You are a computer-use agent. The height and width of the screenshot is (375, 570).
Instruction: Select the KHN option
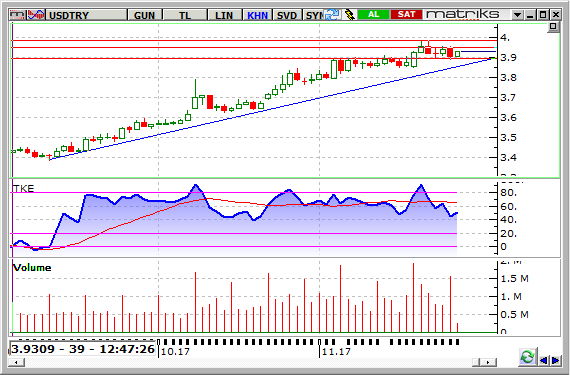tap(257, 15)
